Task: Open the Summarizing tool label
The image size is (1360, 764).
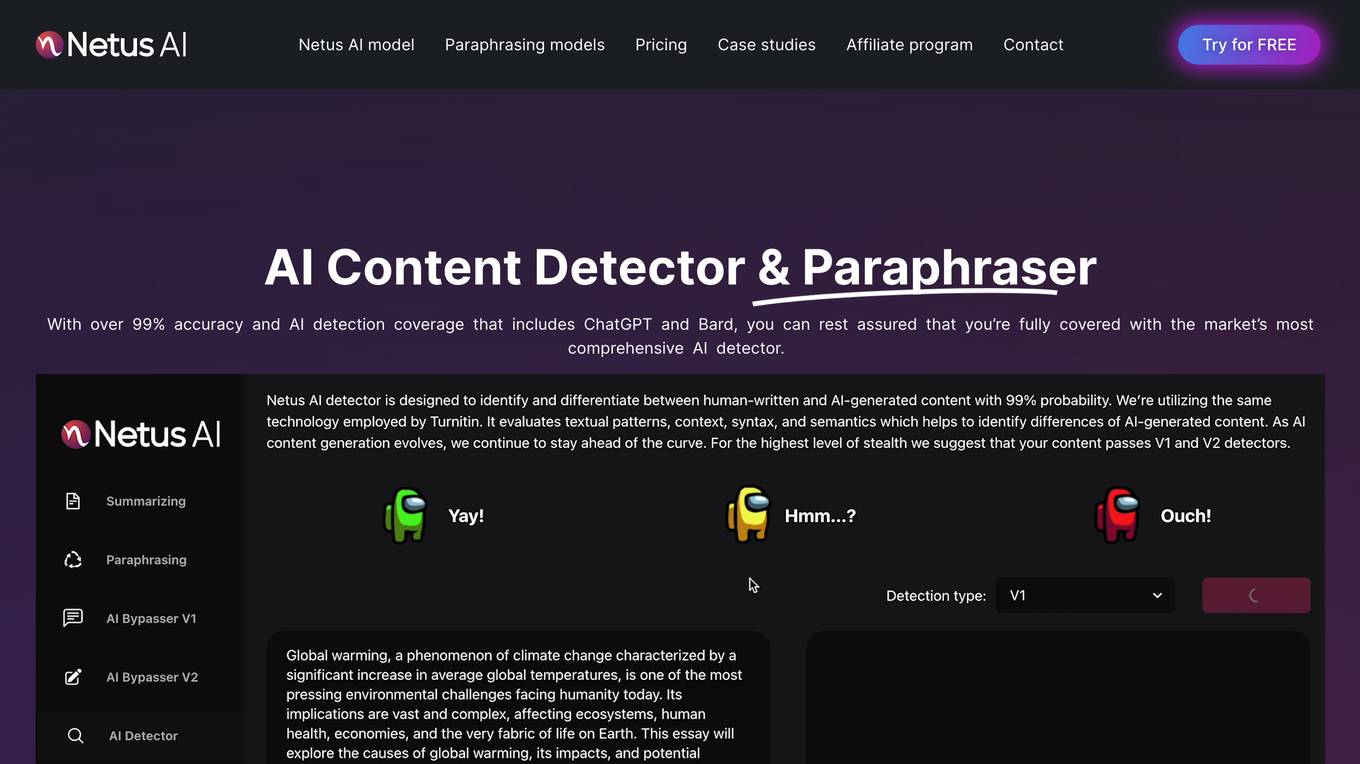Action: (x=146, y=501)
